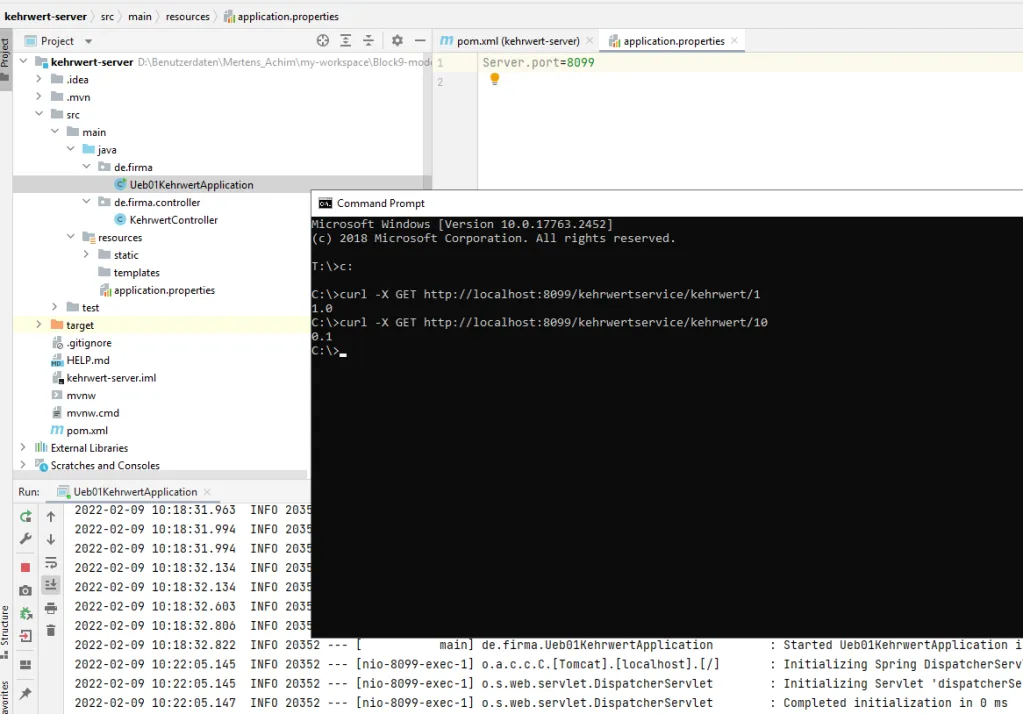Expand the .idea folder
The image size is (1023, 714).
click(x=38, y=79)
